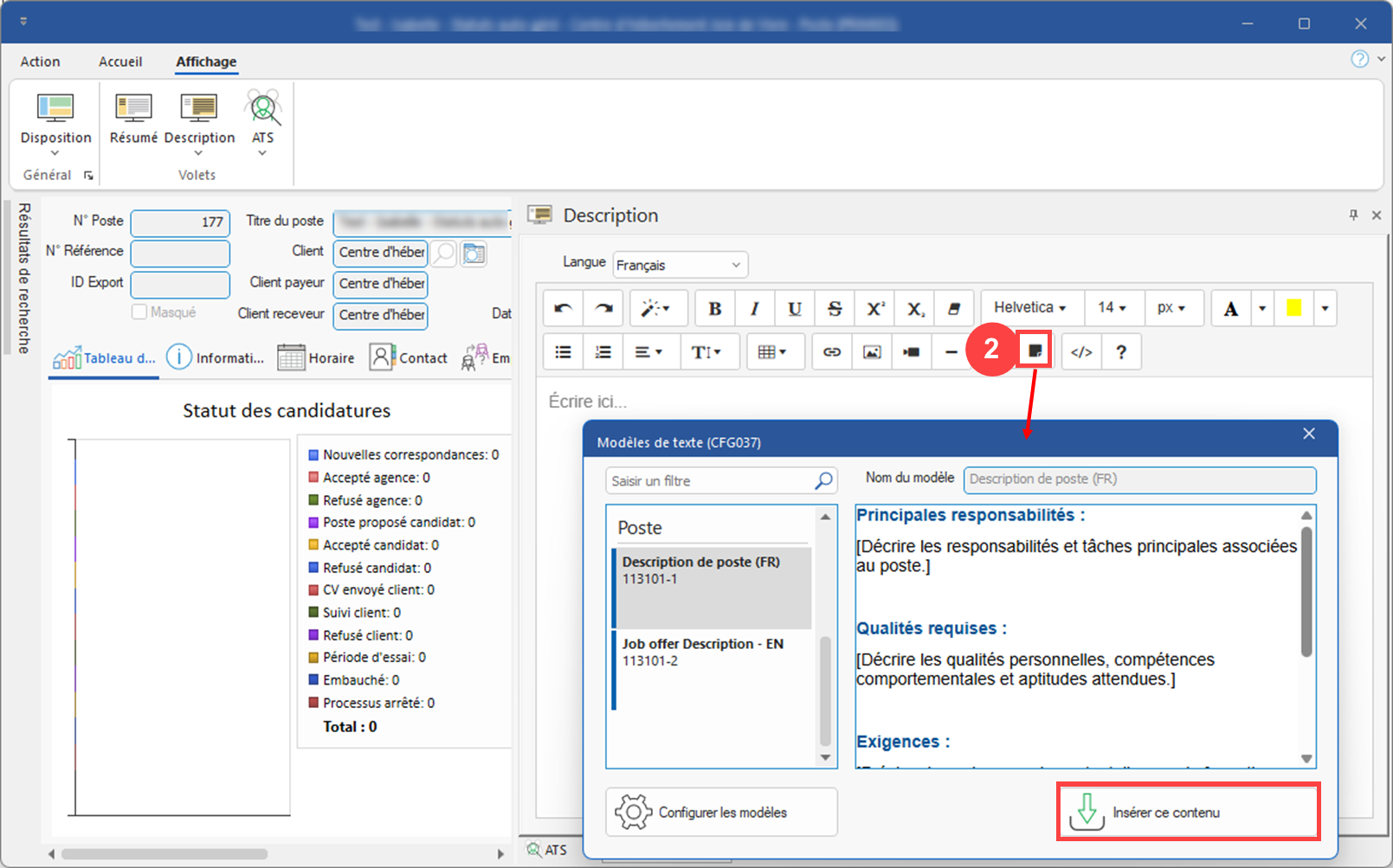This screenshot has width=1393, height=868.
Task: Pin the Description panel
Action: (1353, 215)
